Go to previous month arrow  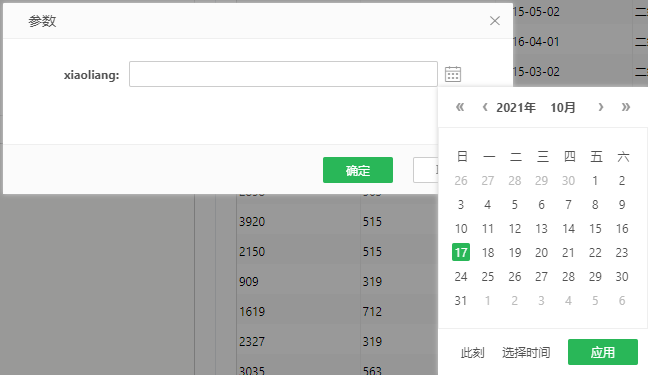click(485, 107)
